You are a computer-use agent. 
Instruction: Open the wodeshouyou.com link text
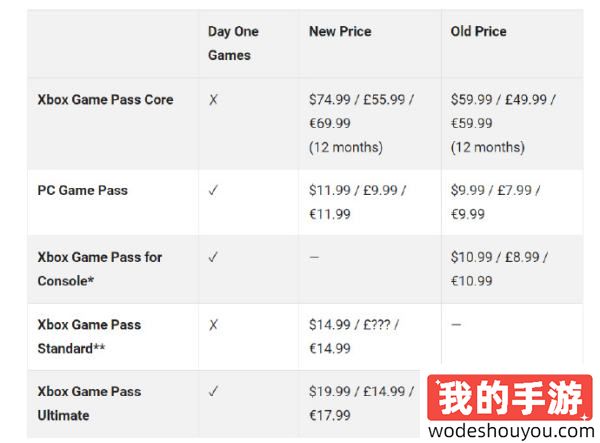(511, 431)
